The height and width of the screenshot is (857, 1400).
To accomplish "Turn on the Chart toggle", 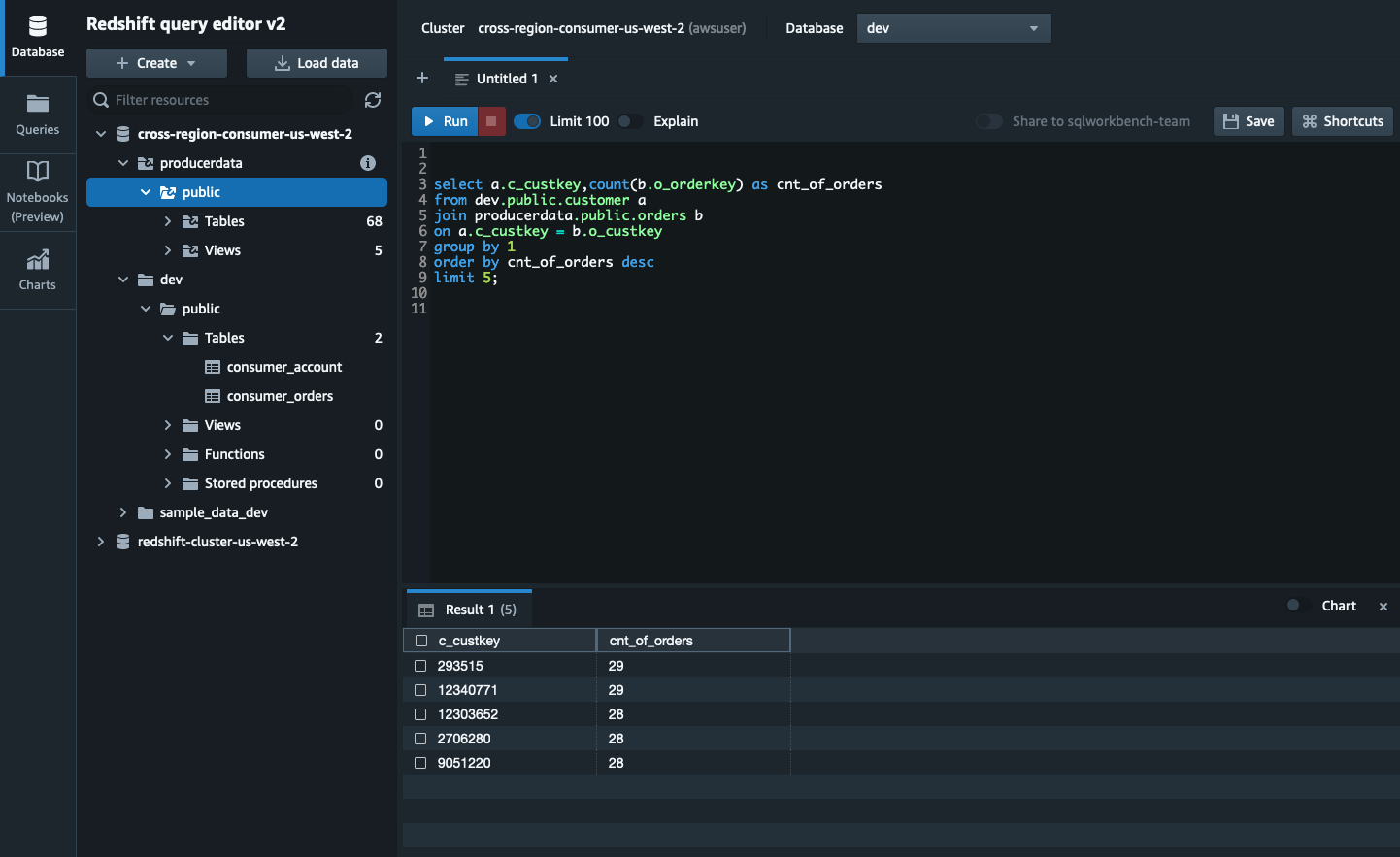I will point(1297,606).
